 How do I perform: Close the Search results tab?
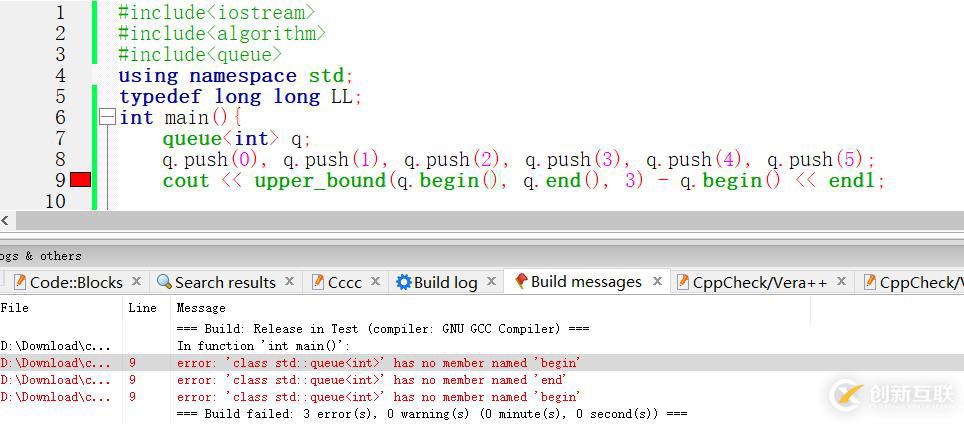click(x=290, y=281)
